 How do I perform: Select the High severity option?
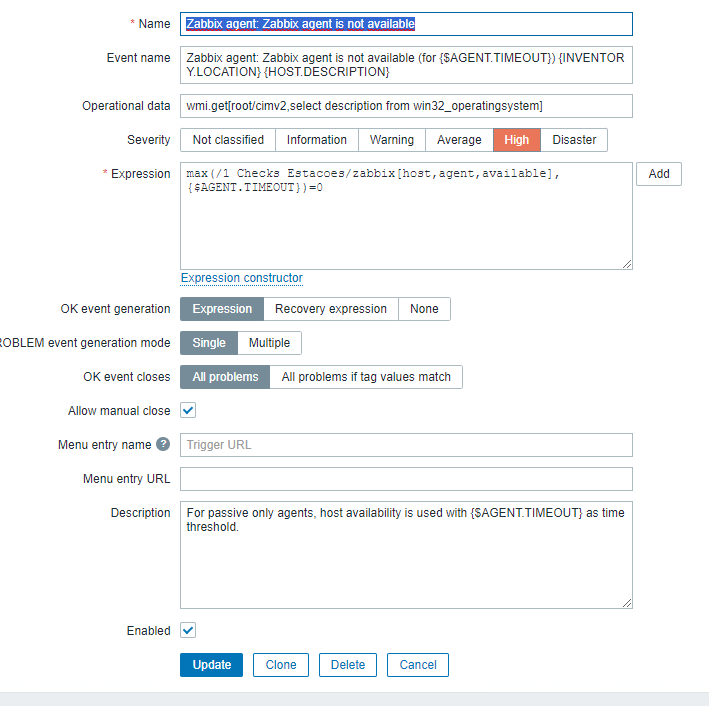(516, 140)
